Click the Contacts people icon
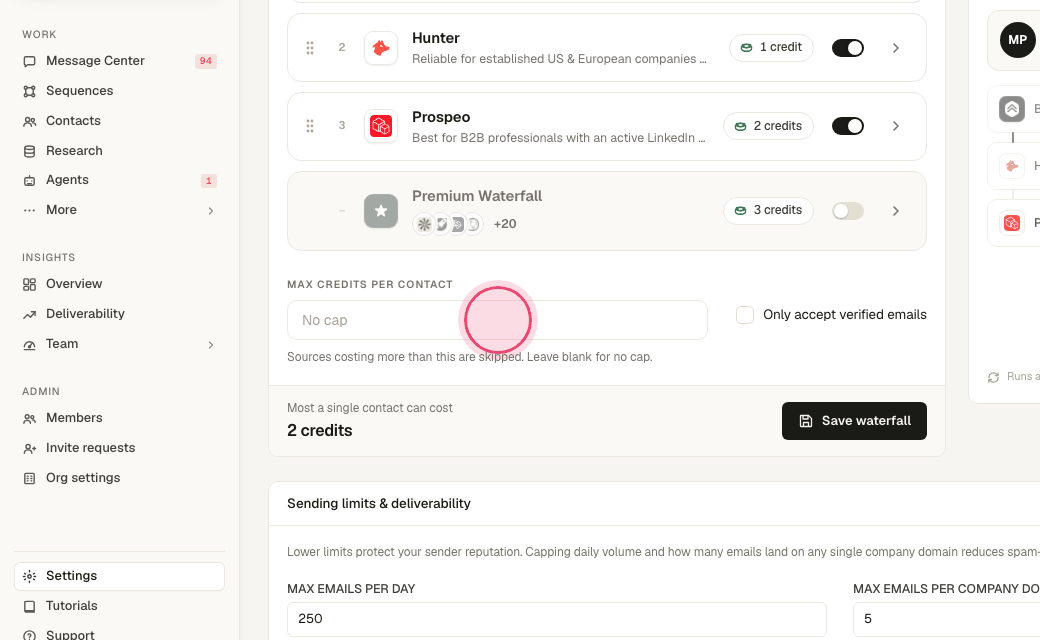 click(29, 121)
